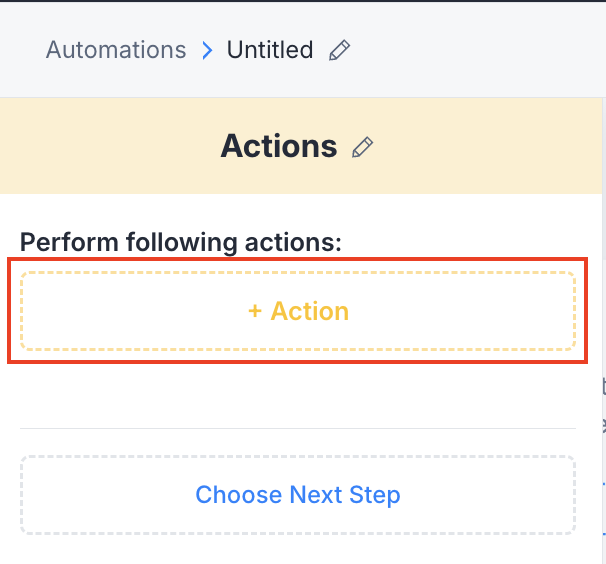606x564 pixels.
Task: Click the 'Next Step' text in the dashed gray box
Action: 344,494
